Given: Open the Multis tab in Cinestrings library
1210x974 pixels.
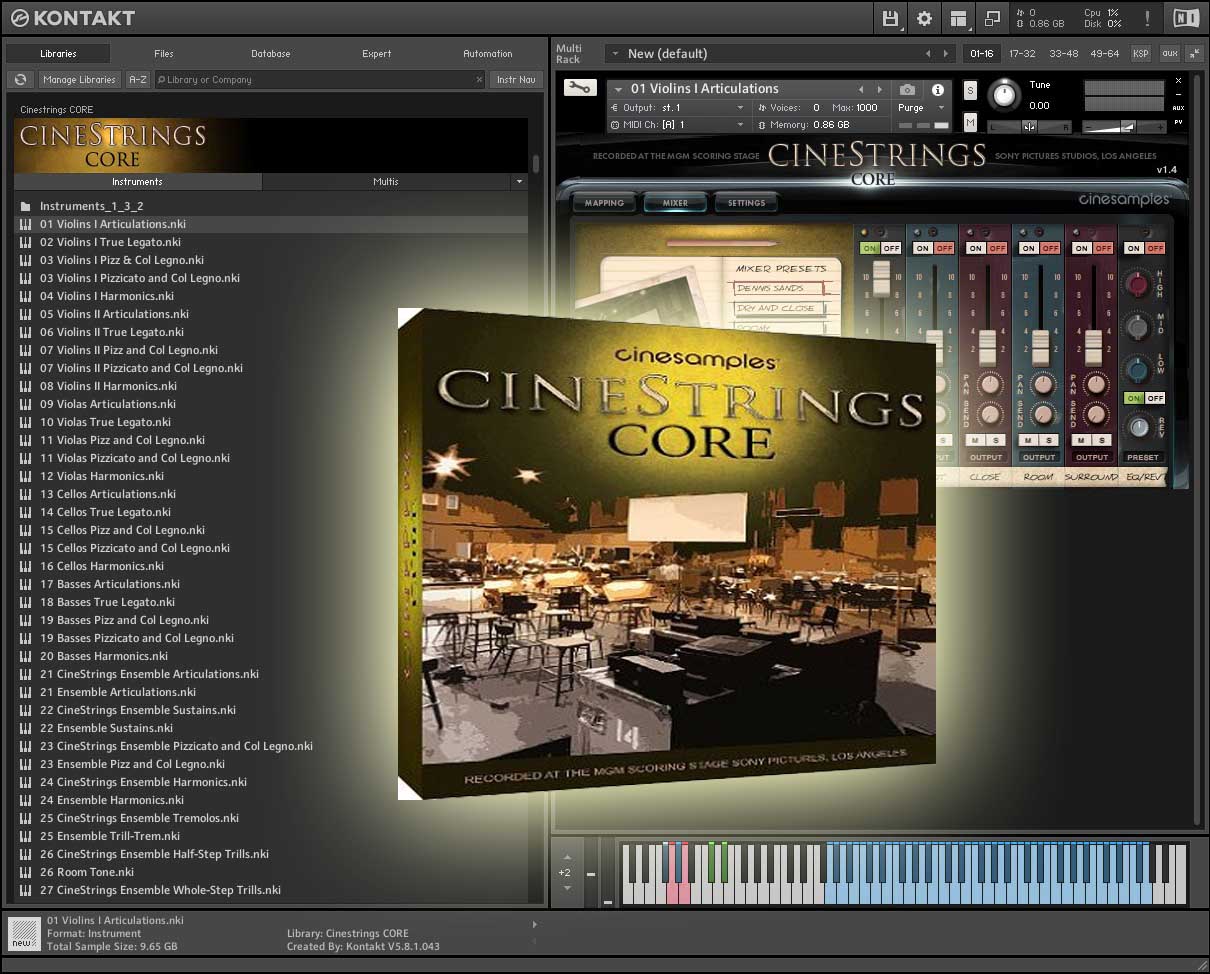Looking at the screenshot, I should [x=386, y=182].
